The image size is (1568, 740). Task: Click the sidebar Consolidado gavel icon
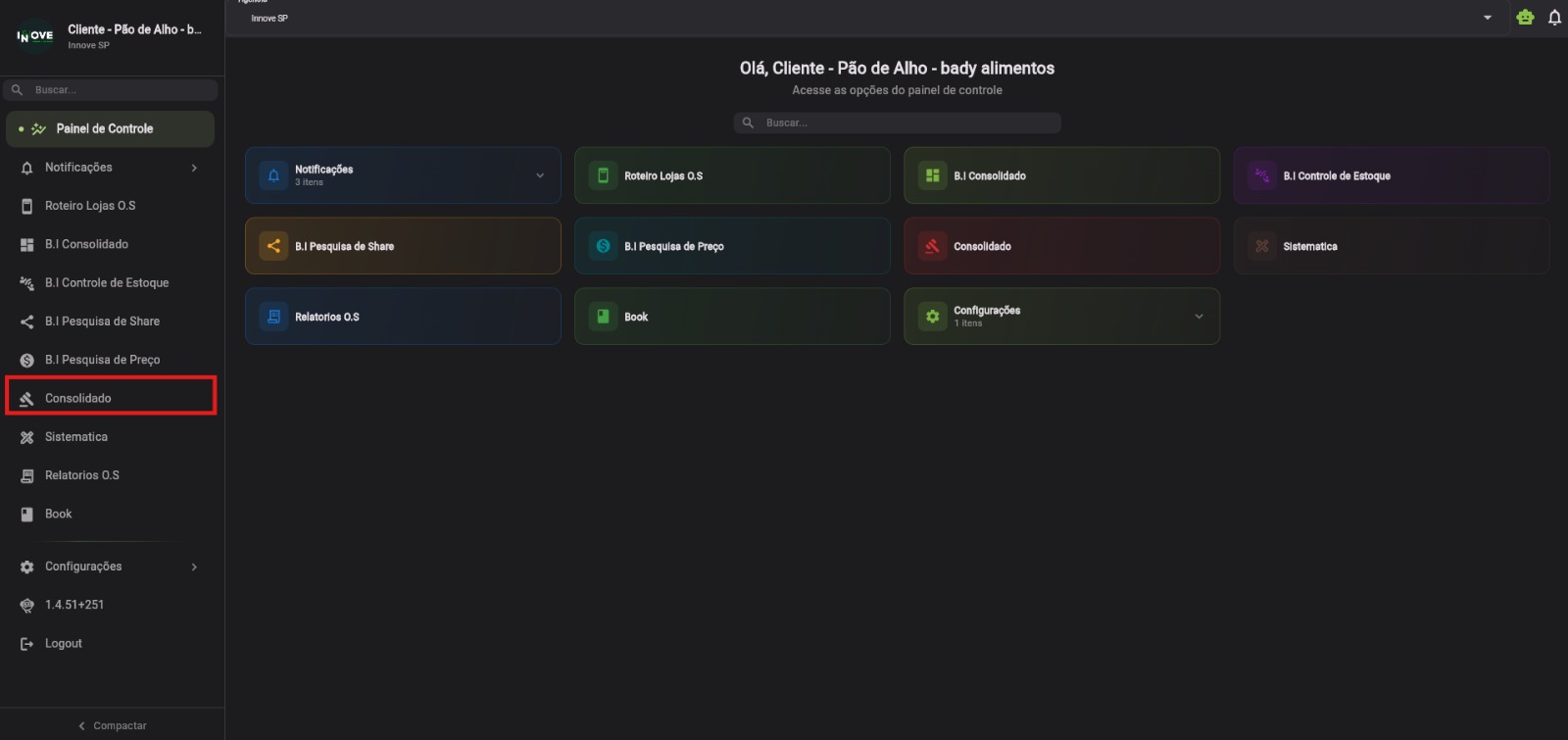(x=26, y=399)
